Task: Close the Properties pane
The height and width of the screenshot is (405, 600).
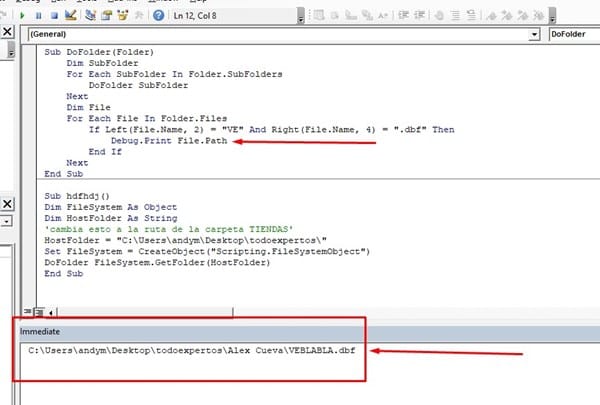Action: pos(7,204)
